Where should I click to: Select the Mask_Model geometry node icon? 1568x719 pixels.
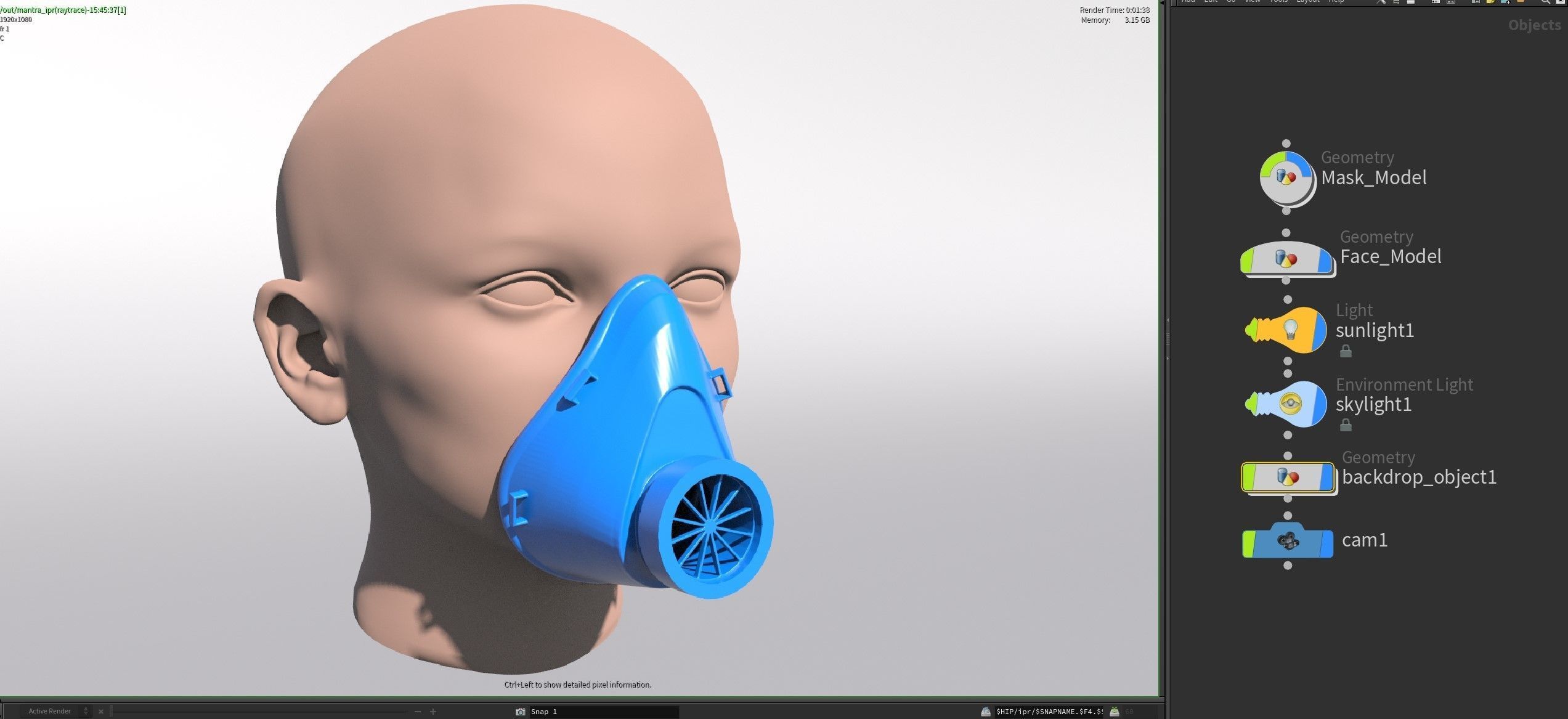(1286, 178)
